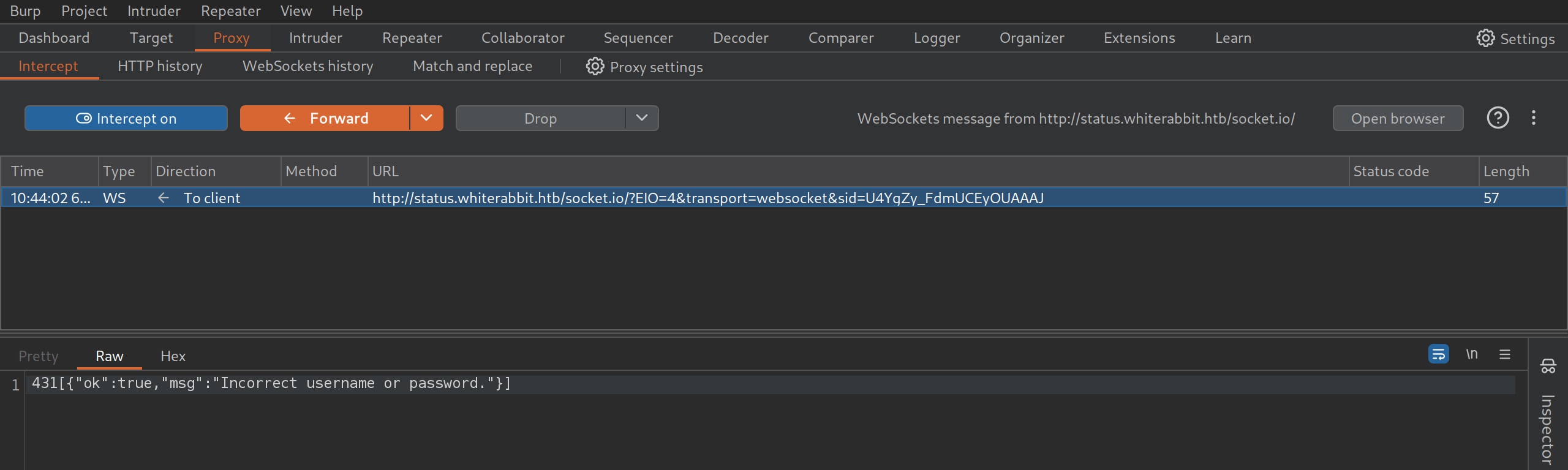Open the editor hamburger menu icon

point(1505,354)
